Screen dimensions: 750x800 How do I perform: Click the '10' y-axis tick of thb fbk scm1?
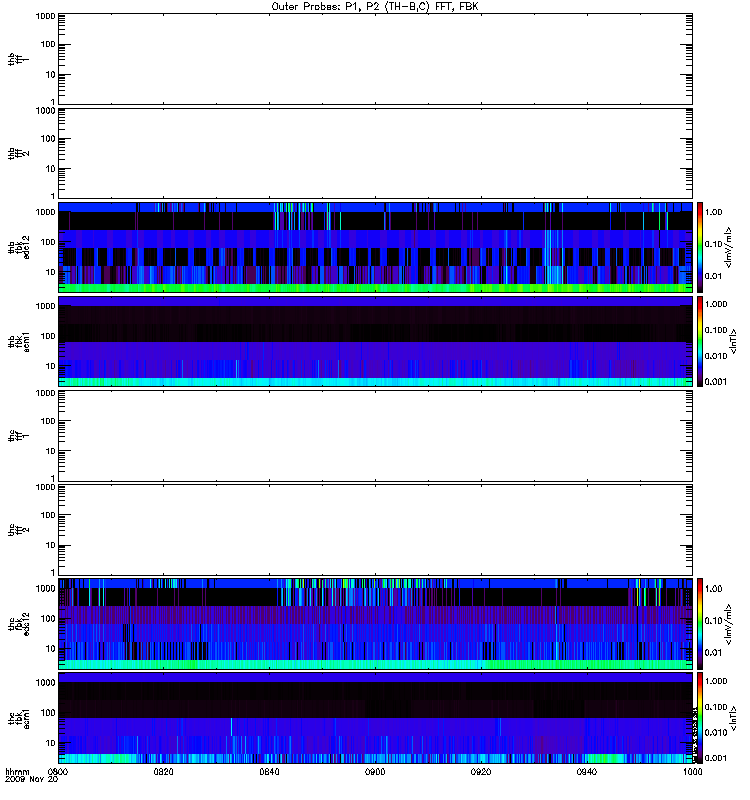[x=51, y=366]
